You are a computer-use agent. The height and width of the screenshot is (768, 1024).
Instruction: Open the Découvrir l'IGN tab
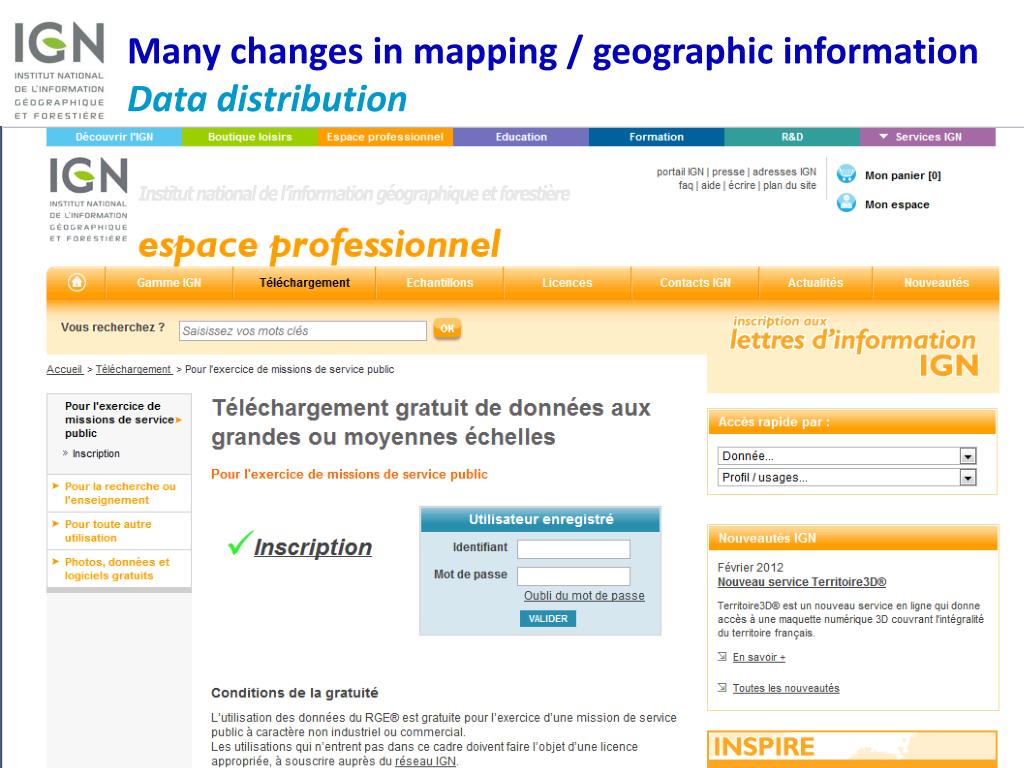[114, 137]
